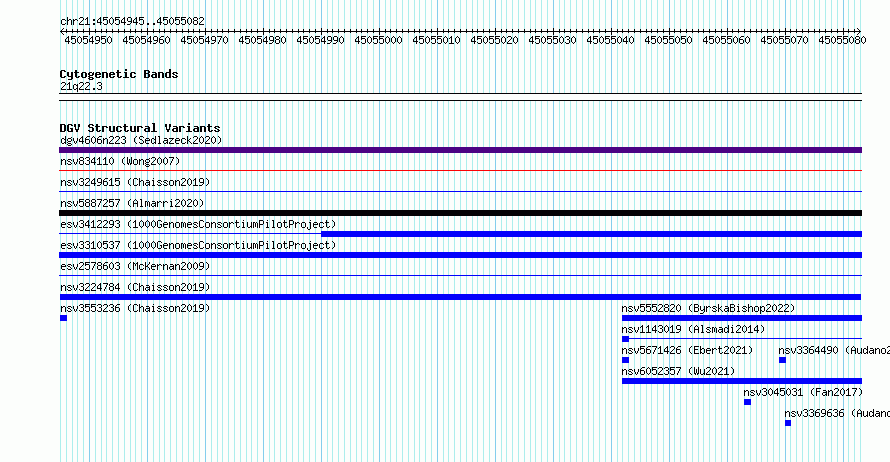Click ruler position 45055080
Screen dimensions: 890x462
point(842,40)
